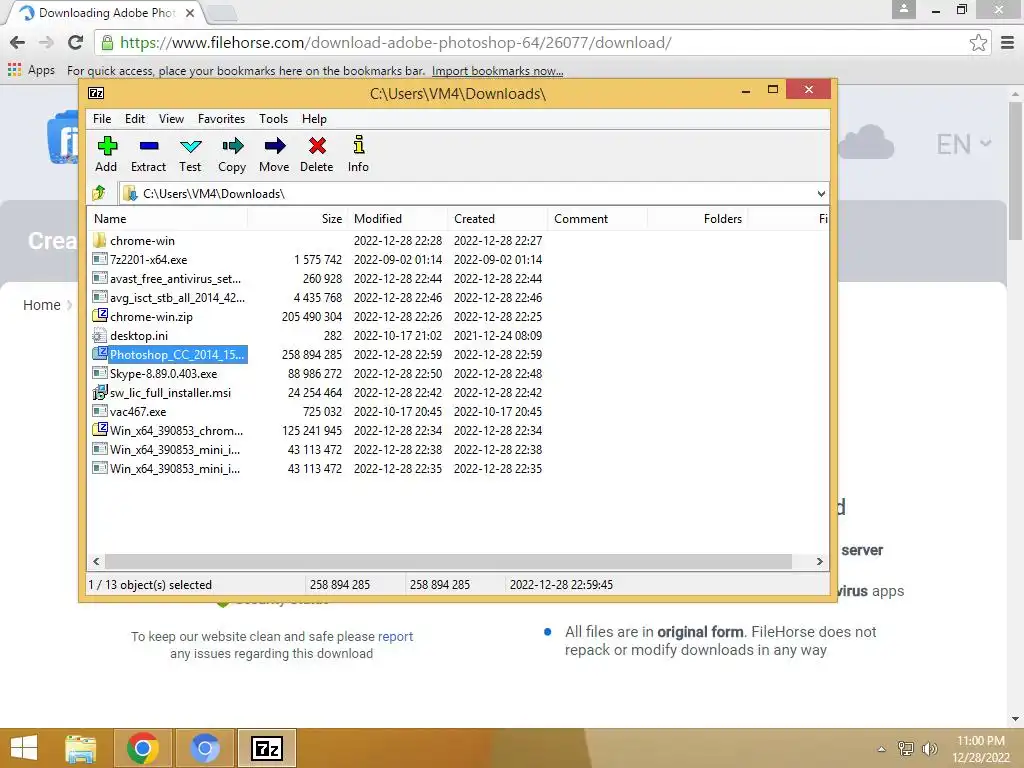This screenshot has height=768, width=1024.
Task: Open the Favorites menu
Action: tap(221, 119)
